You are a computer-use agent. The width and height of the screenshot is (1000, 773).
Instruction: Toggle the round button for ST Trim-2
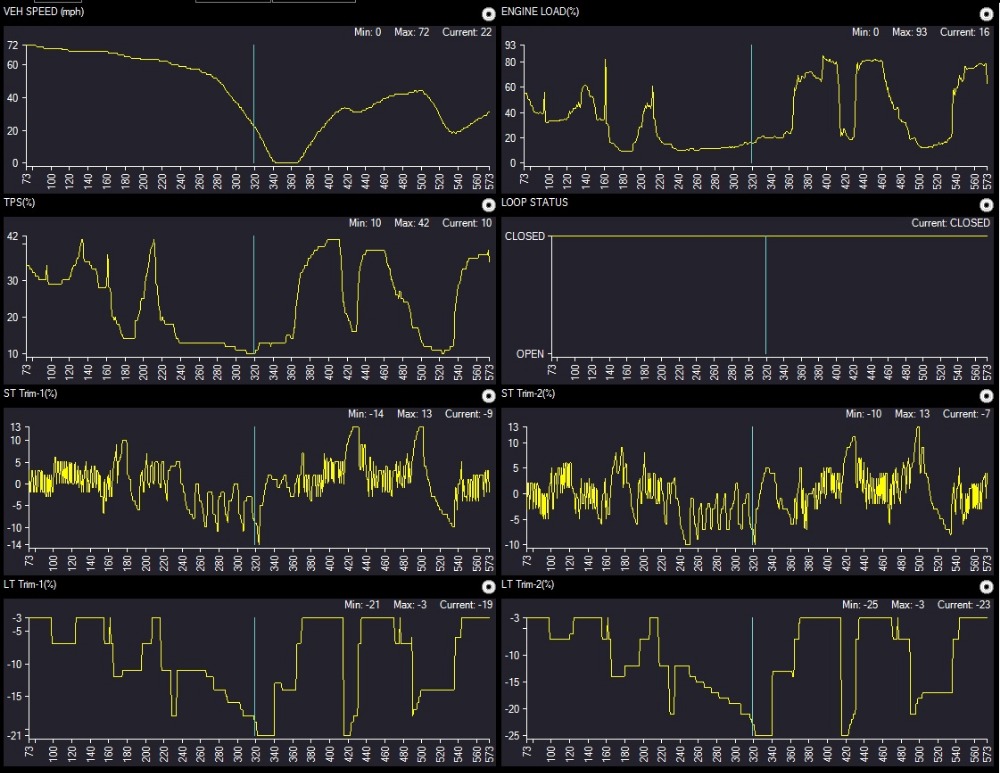(988, 395)
